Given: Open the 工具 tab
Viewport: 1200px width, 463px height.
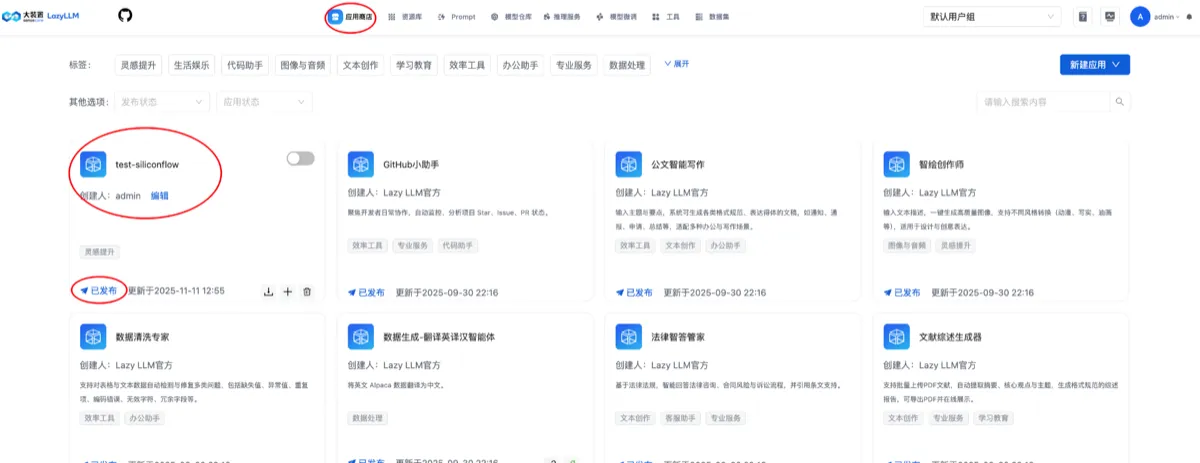Looking at the screenshot, I should [x=666, y=17].
